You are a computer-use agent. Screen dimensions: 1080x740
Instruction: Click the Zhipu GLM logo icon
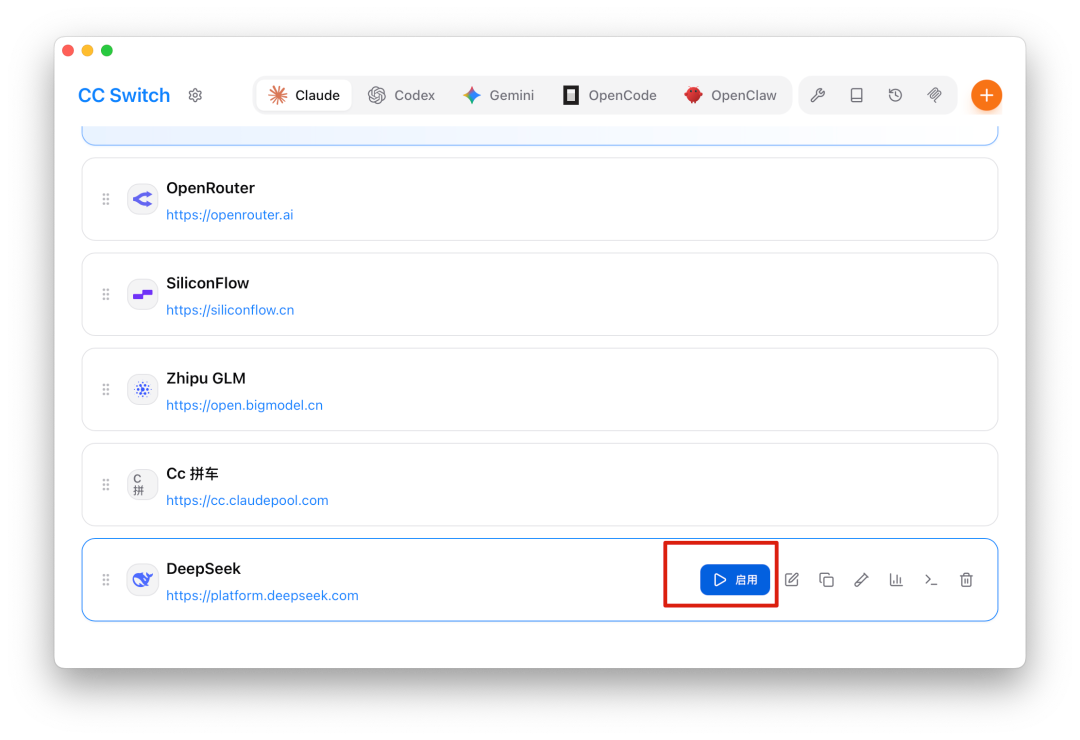(143, 389)
